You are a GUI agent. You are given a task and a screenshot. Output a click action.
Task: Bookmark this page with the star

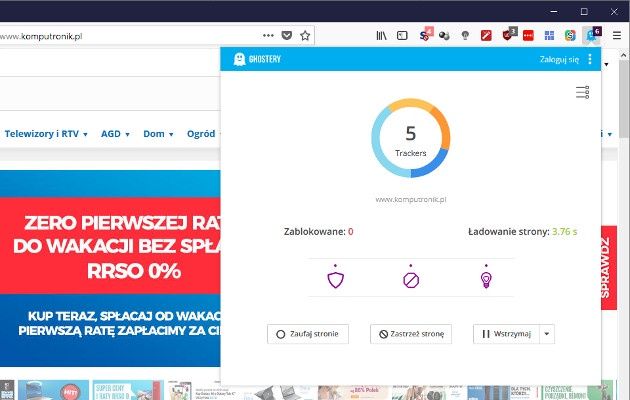click(x=305, y=36)
